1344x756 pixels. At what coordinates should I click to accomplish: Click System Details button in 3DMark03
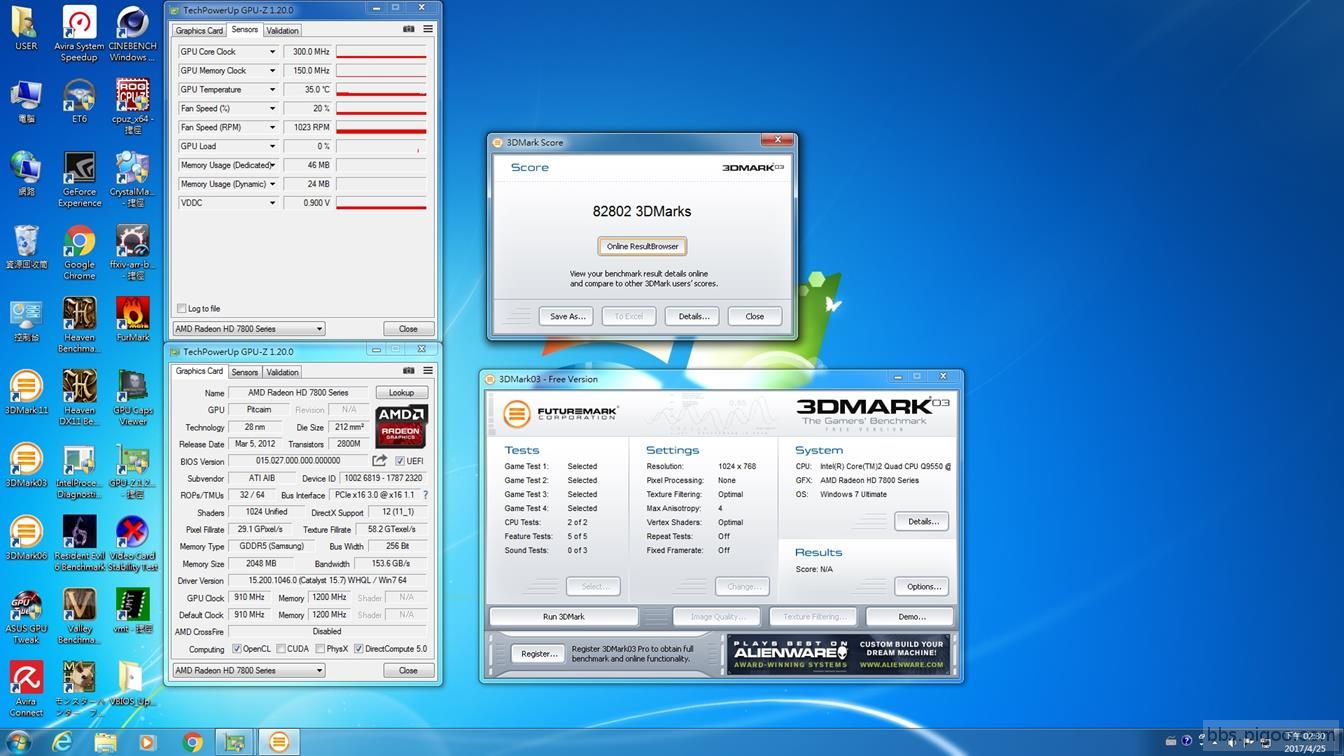(923, 521)
